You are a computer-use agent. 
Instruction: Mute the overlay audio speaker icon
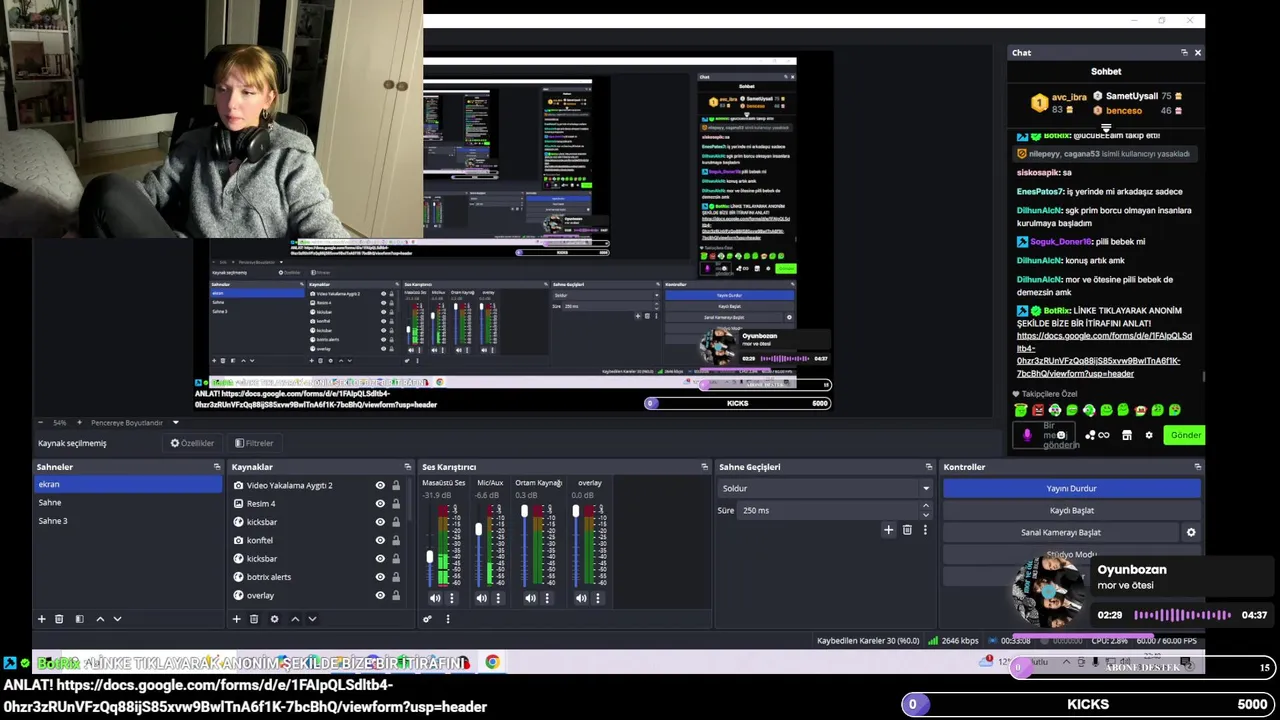581,598
